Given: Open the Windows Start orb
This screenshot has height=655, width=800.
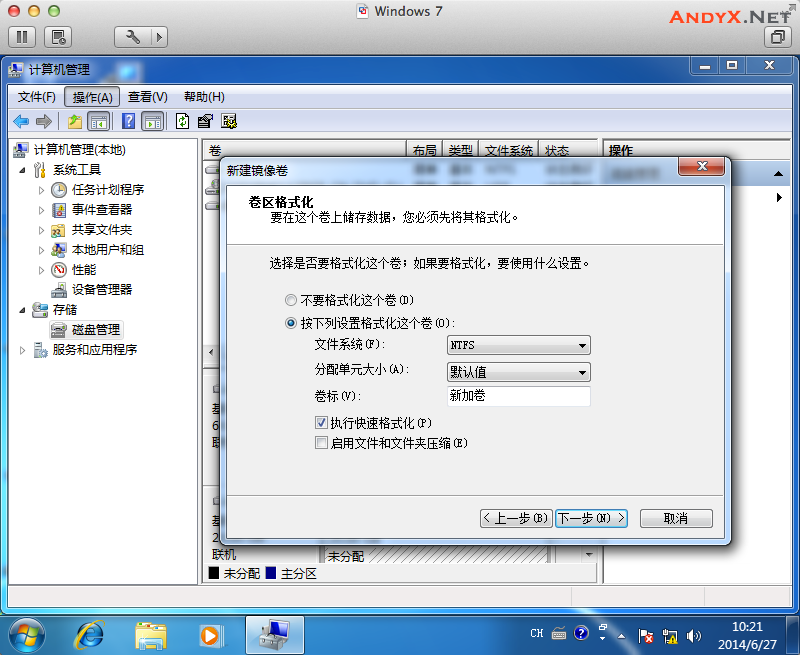Looking at the screenshot, I should pos(27,636).
